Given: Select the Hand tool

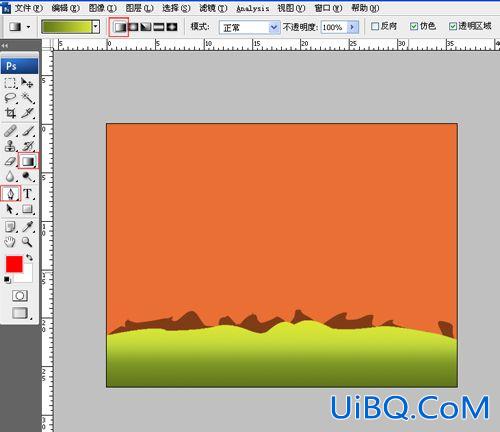Looking at the screenshot, I should click(10, 242).
